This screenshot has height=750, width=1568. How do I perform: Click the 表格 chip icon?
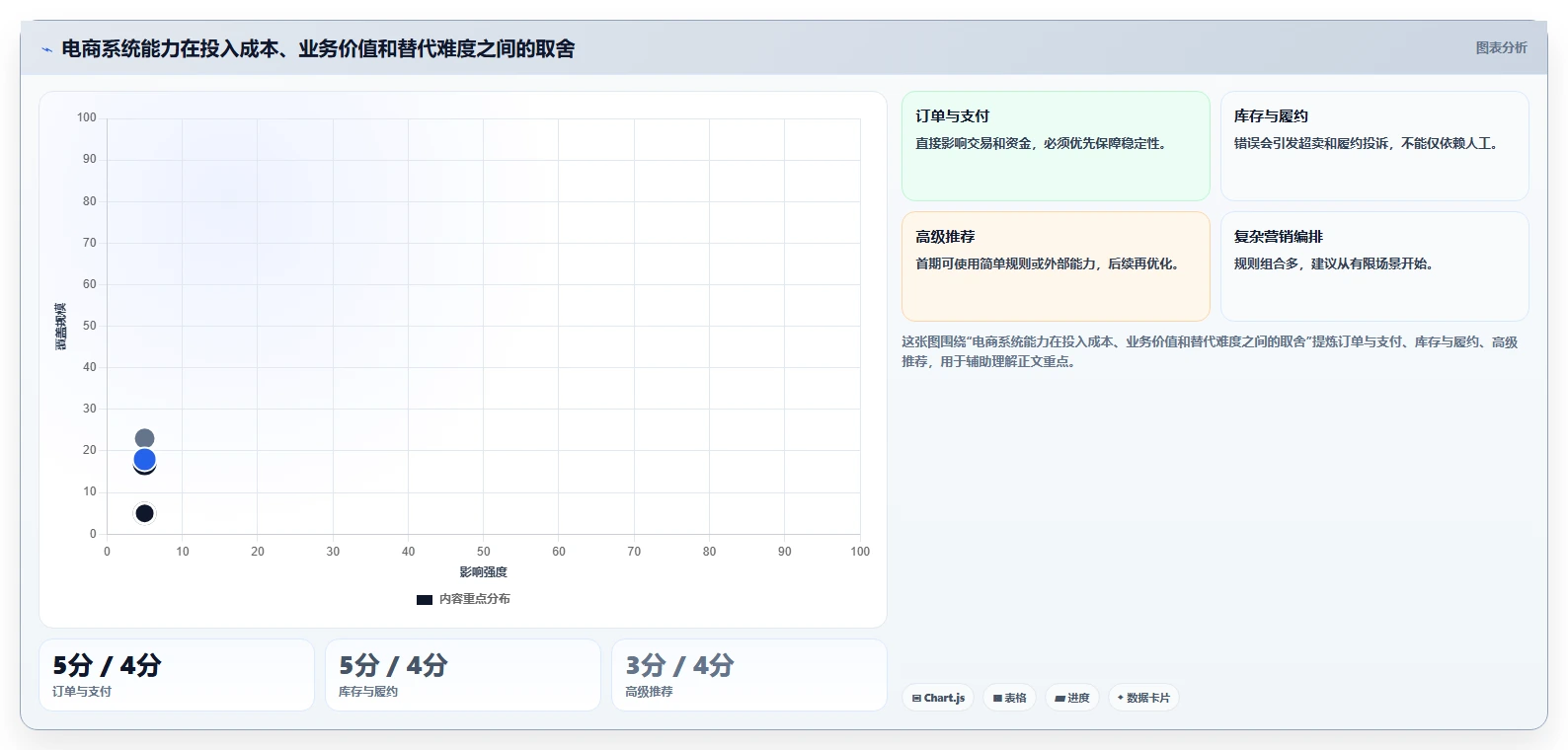(997, 698)
